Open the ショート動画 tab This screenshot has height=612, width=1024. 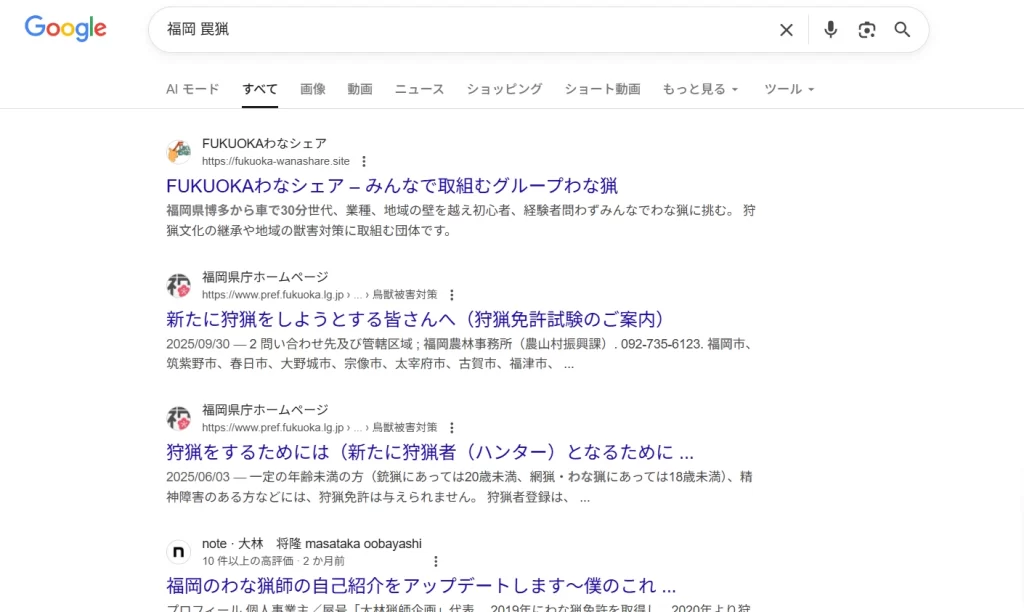(x=602, y=89)
